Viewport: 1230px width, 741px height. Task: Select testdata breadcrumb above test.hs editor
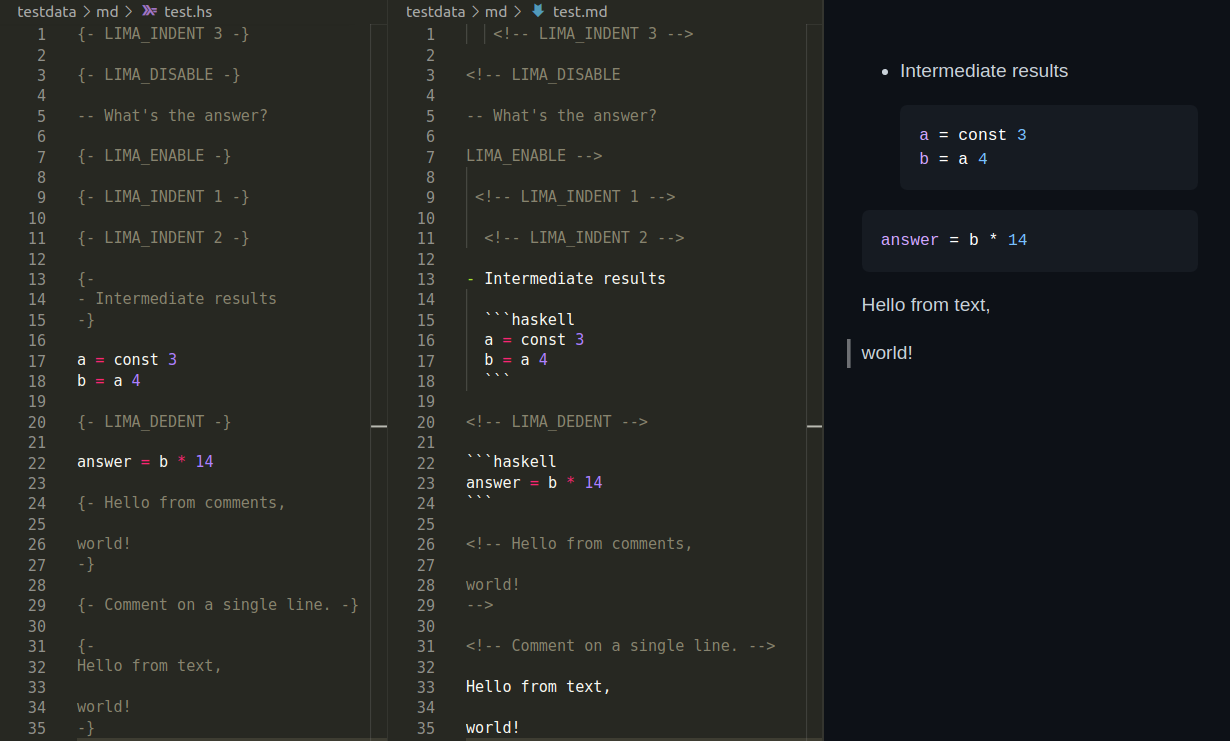pyautogui.click(x=46, y=11)
